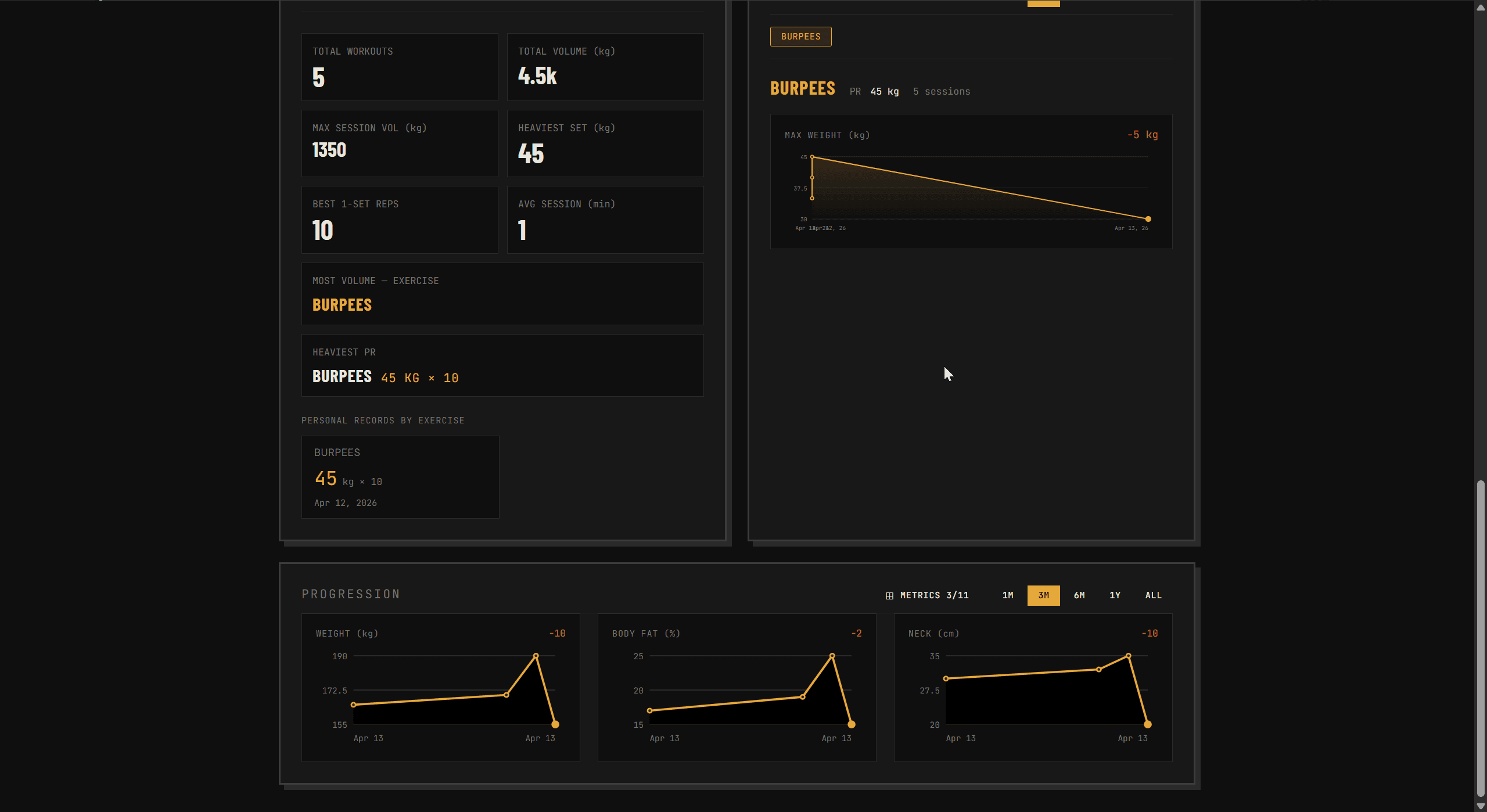Click the Max Session Vol 1350 value
1487x812 pixels.
[329, 150]
